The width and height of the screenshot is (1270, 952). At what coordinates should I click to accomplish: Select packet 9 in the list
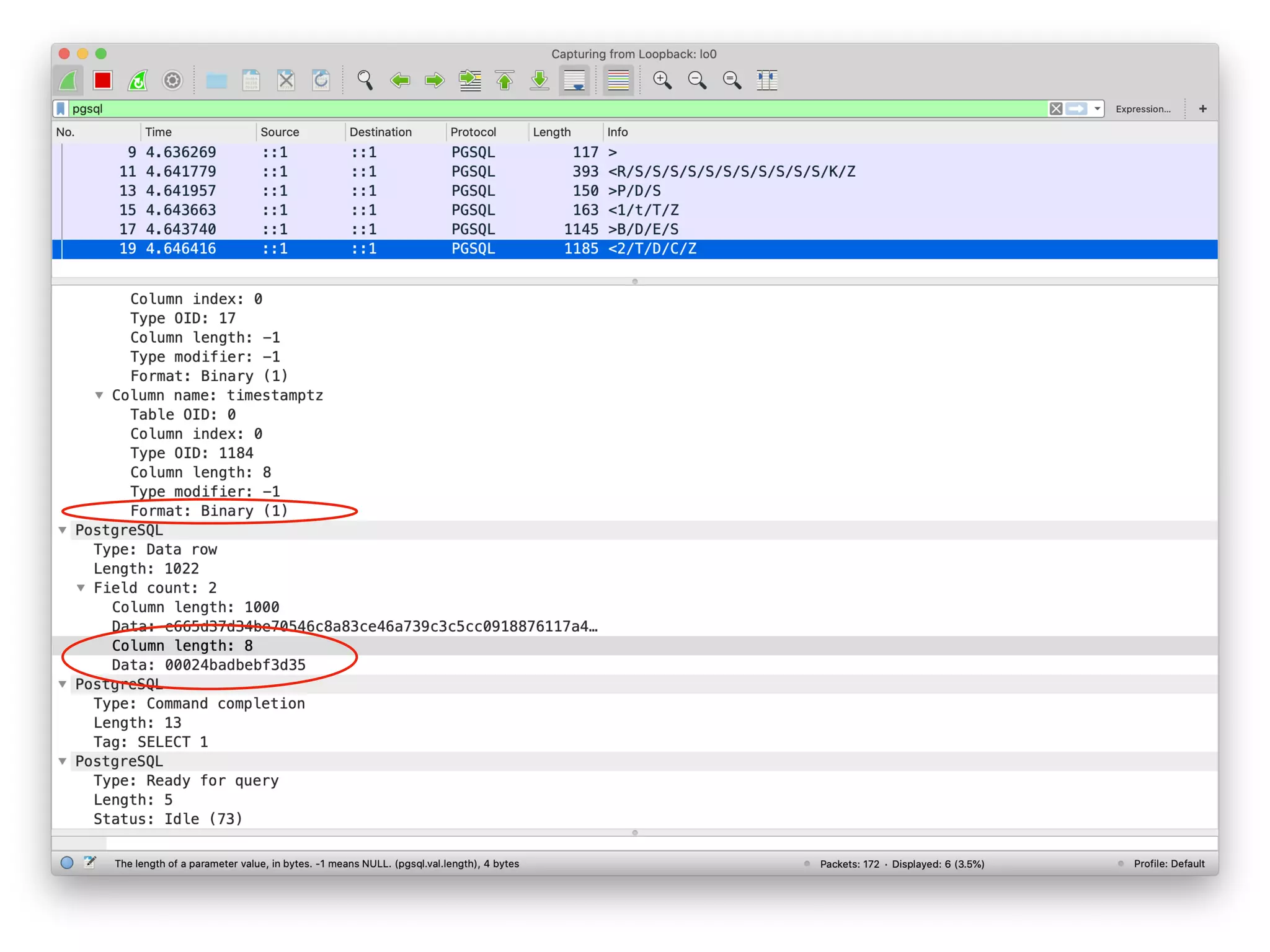click(635, 152)
